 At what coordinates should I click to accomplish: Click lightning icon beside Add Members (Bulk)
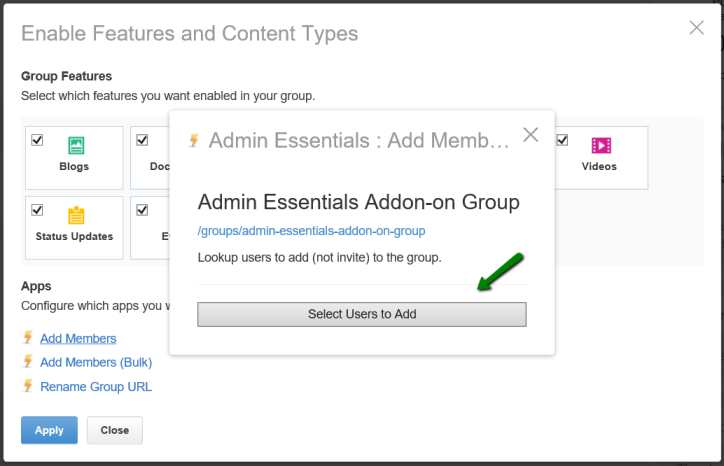28,361
